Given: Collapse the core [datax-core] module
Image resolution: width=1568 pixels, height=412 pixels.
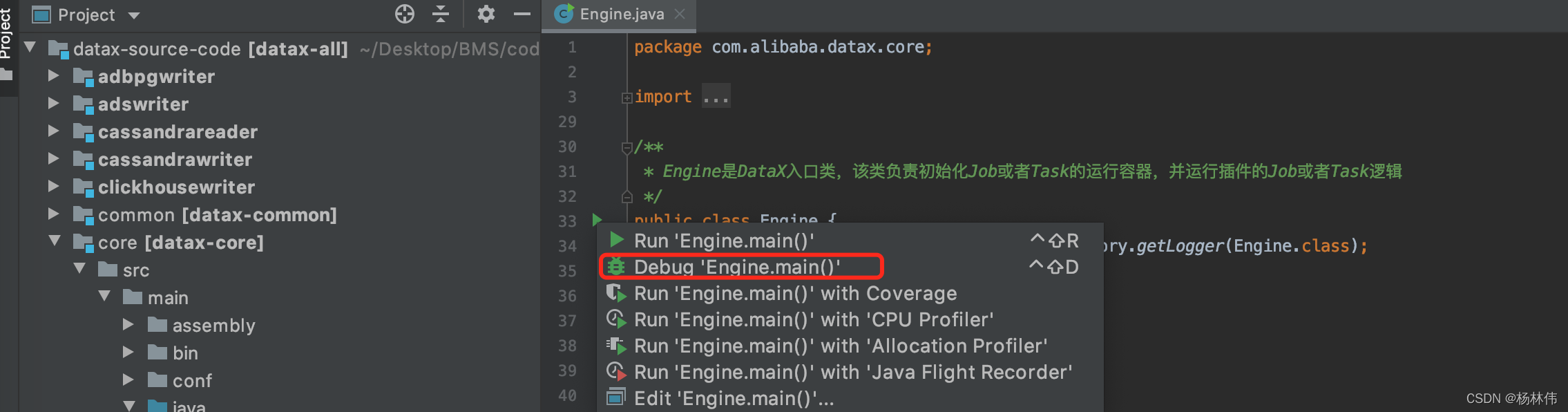Looking at the screenshot, I should pos(55,241).
